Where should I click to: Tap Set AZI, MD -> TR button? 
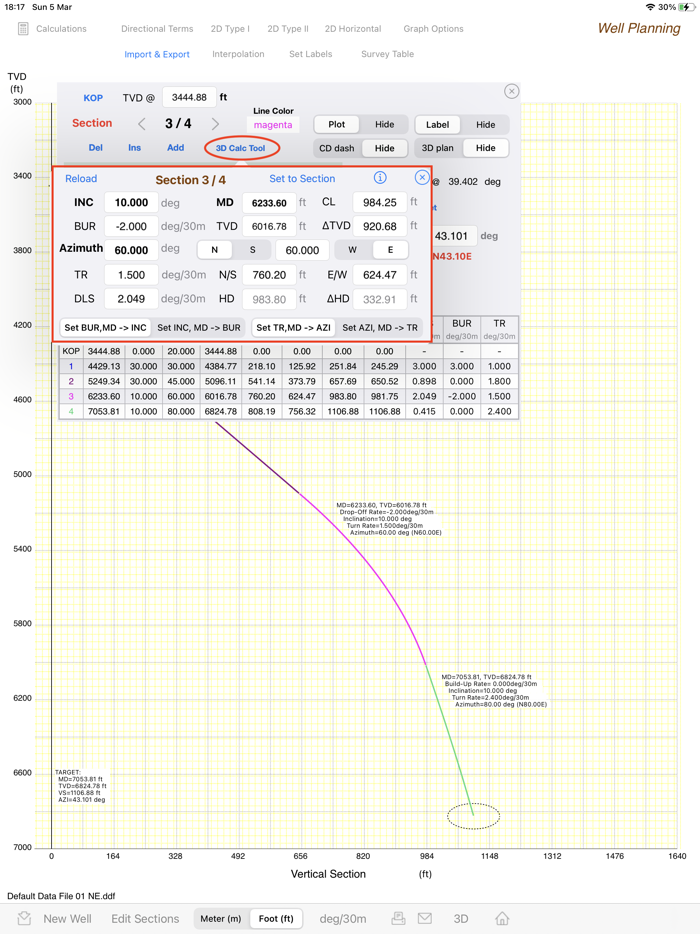tap(380, 328)
